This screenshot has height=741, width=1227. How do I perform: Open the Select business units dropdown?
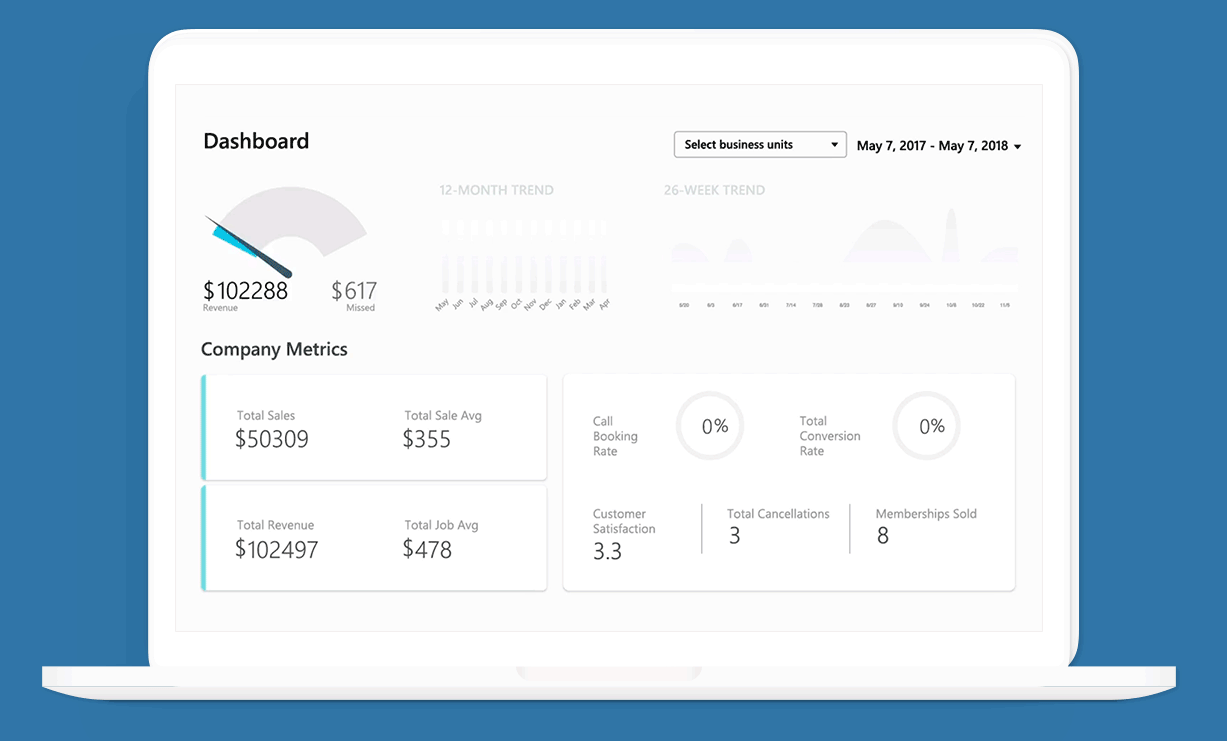pyautogui.click(x=759, y=144)
